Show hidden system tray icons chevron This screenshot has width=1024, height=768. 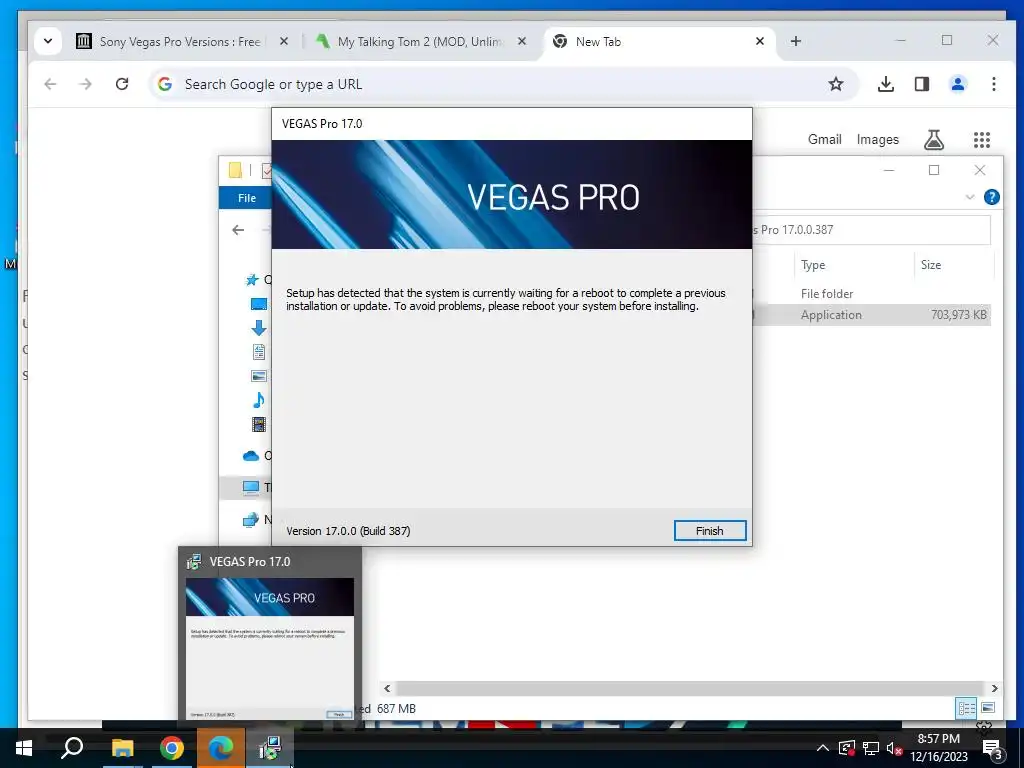click(x=823, y=748)
